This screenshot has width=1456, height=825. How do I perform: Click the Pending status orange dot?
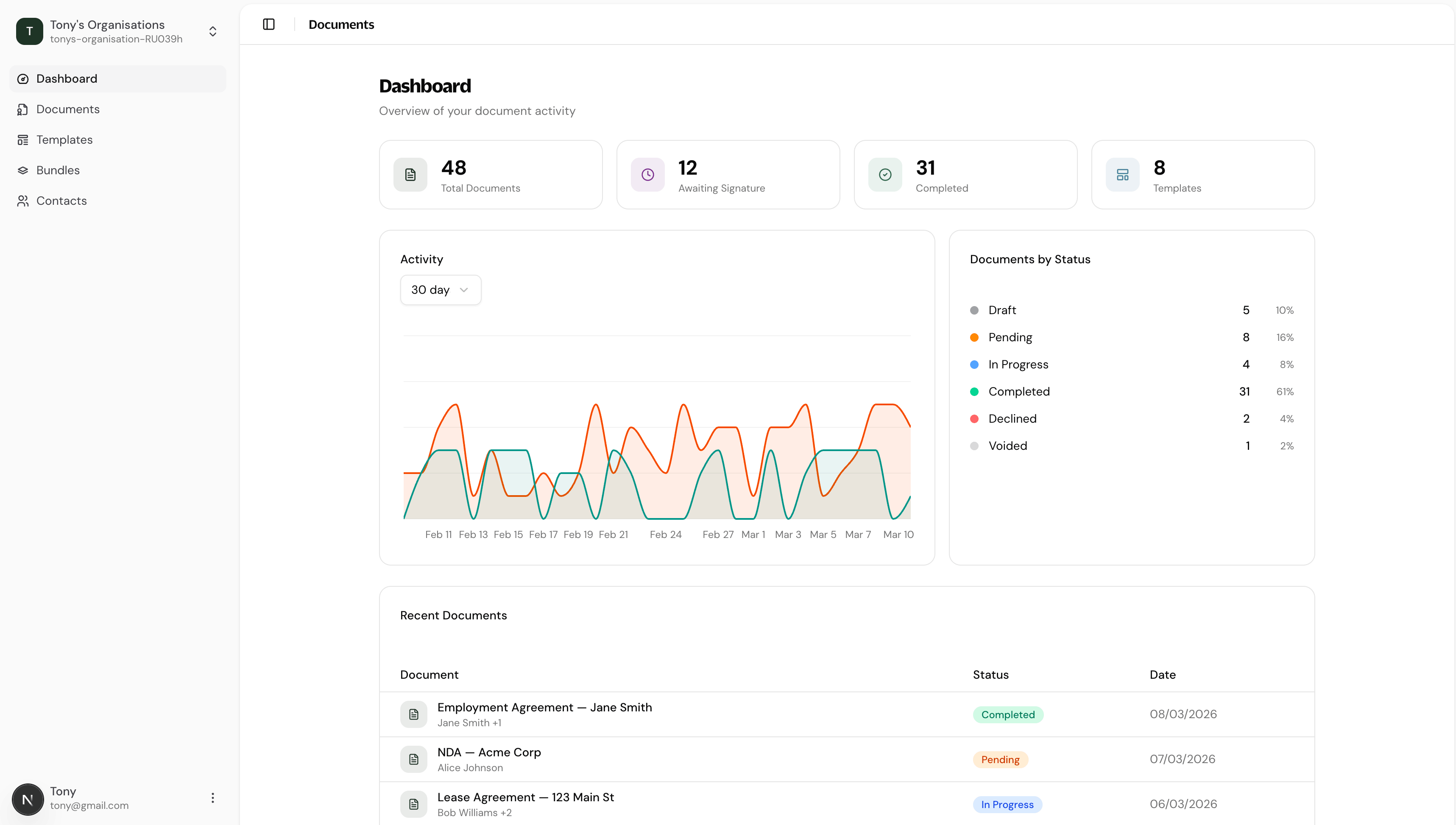(974, 337)
